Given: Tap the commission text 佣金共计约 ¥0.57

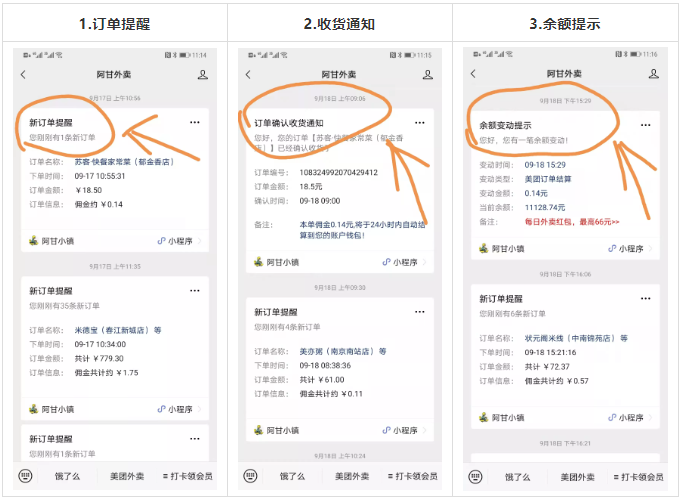Looking at the screenshot, I should click(556, 381).
